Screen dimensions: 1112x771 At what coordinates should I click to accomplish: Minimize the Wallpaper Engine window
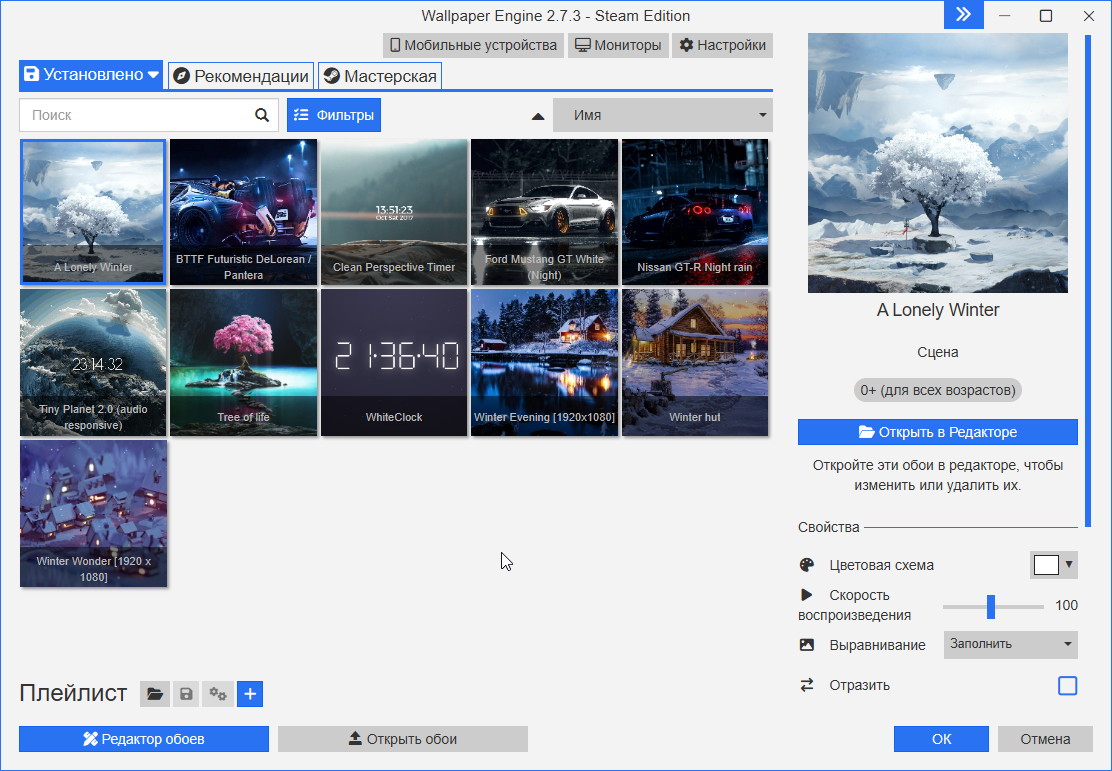(x=1003, y=16)
